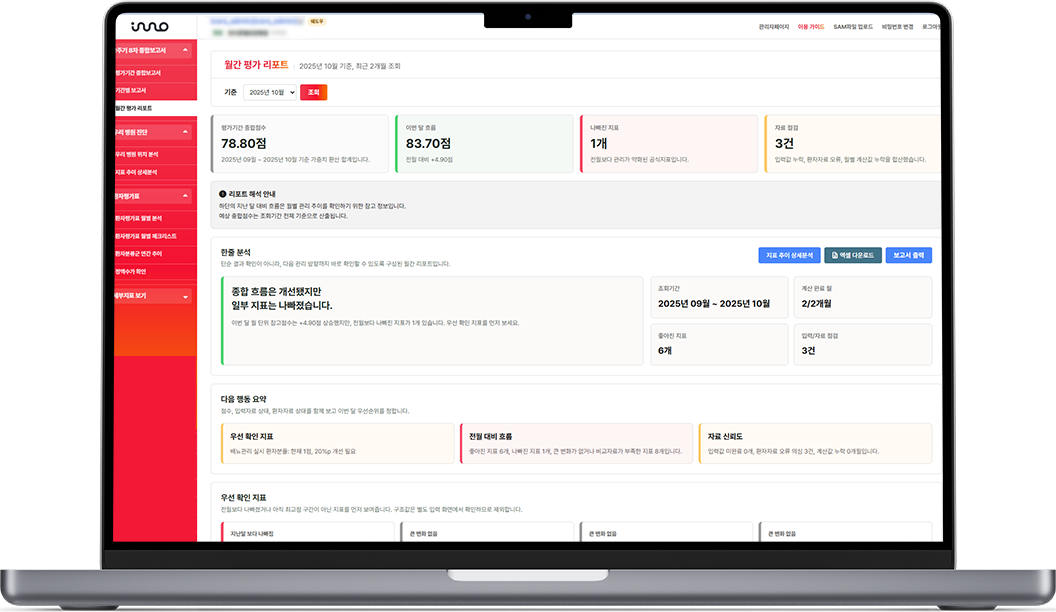Viewport: 1056px width, 612px height.
Task: Open the 이용 가이드 link
Action: [x=811, y=27]
